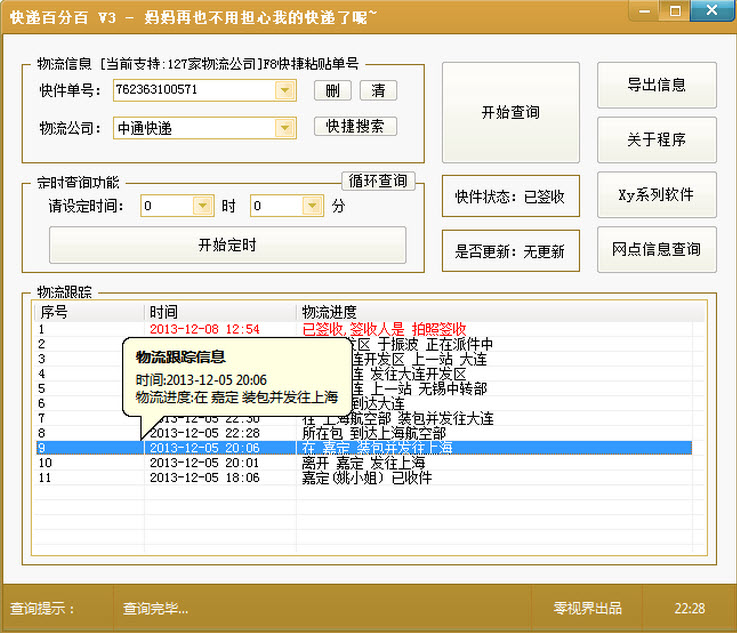Click the 开始查询 button
737x633 pixels.
(x=510, y=113)
